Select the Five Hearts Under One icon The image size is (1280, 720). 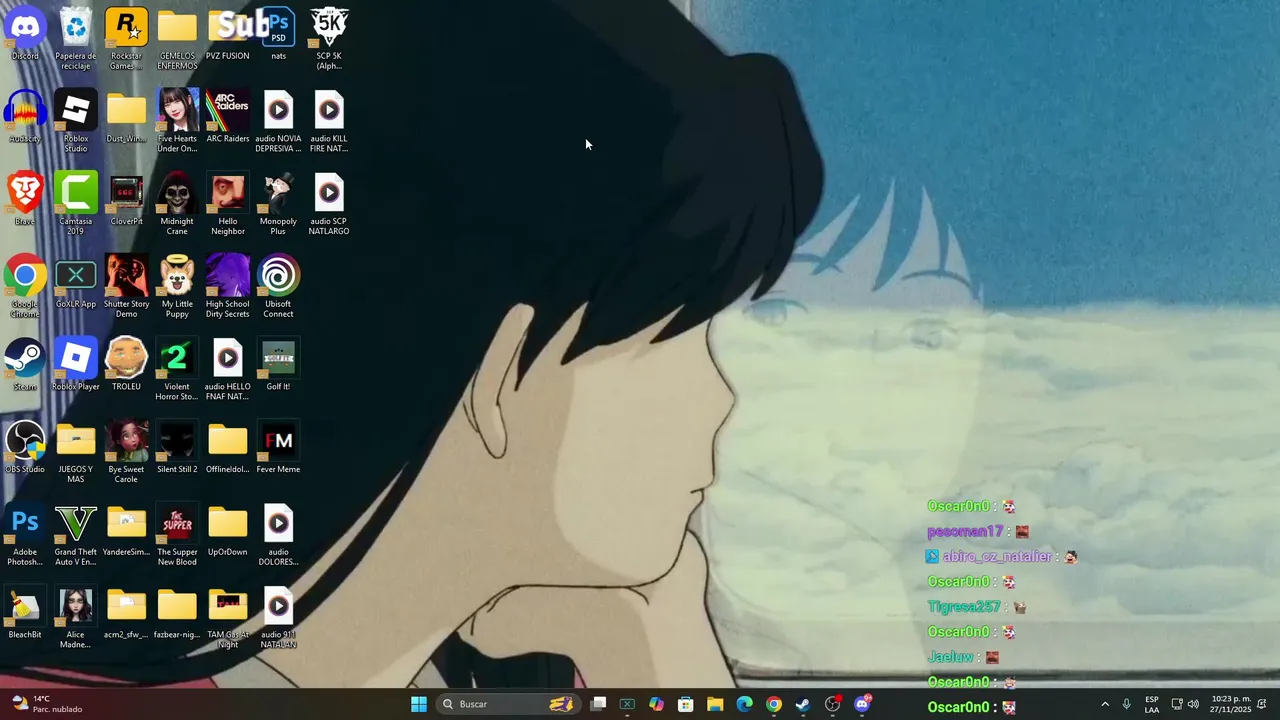tap(177, 122)
